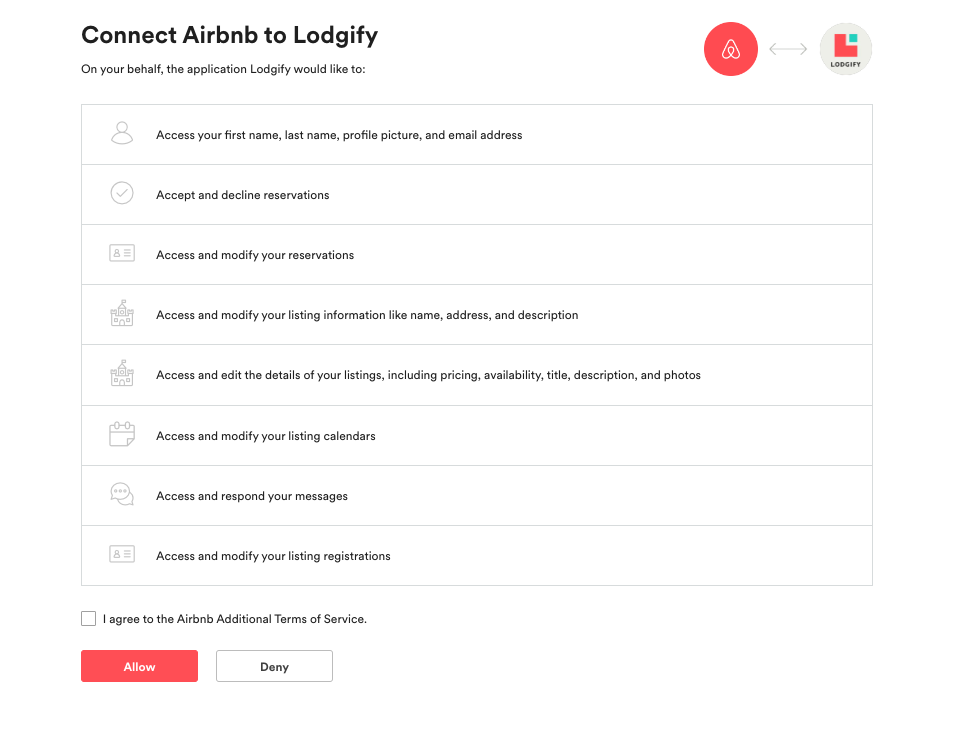Click the 'I agree to the Airbnb Additional Terms' label
The height and width of the screenshot is (732, 971).
[235, 619]
